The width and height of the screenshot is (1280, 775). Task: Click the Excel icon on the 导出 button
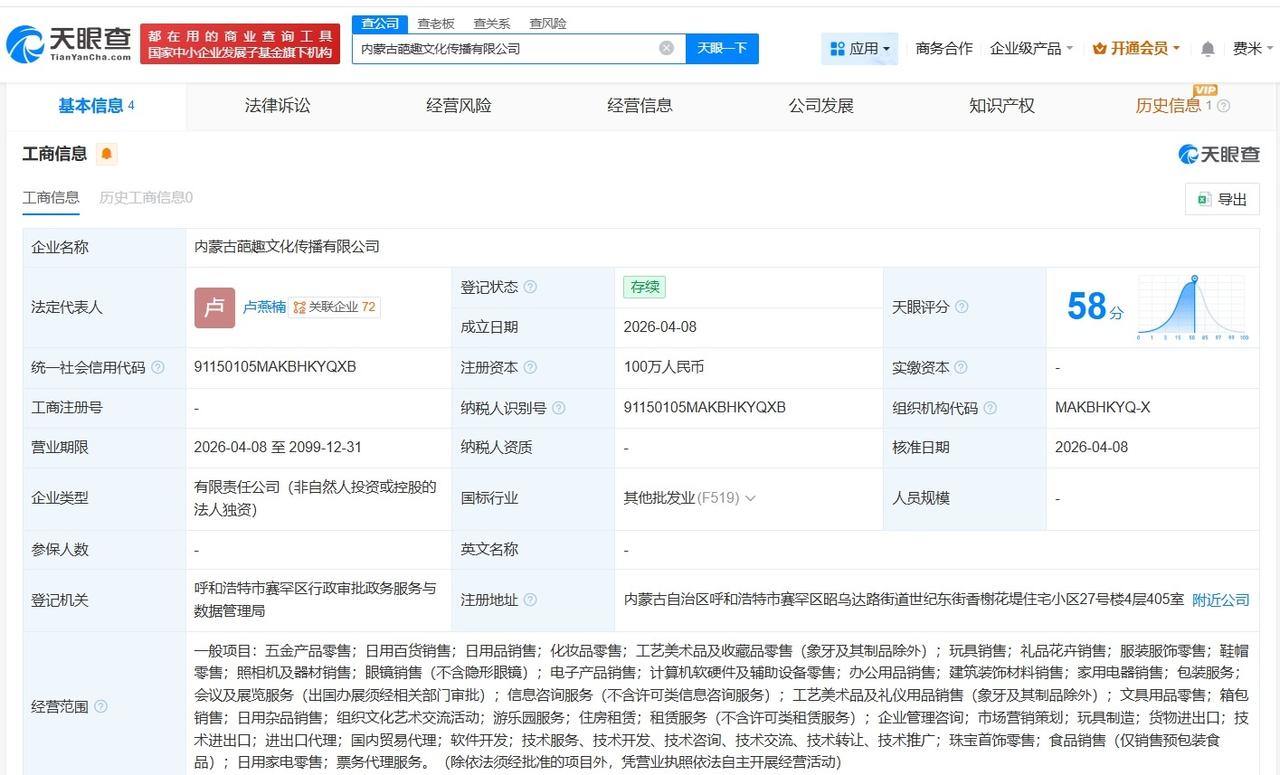point(1204,199)
